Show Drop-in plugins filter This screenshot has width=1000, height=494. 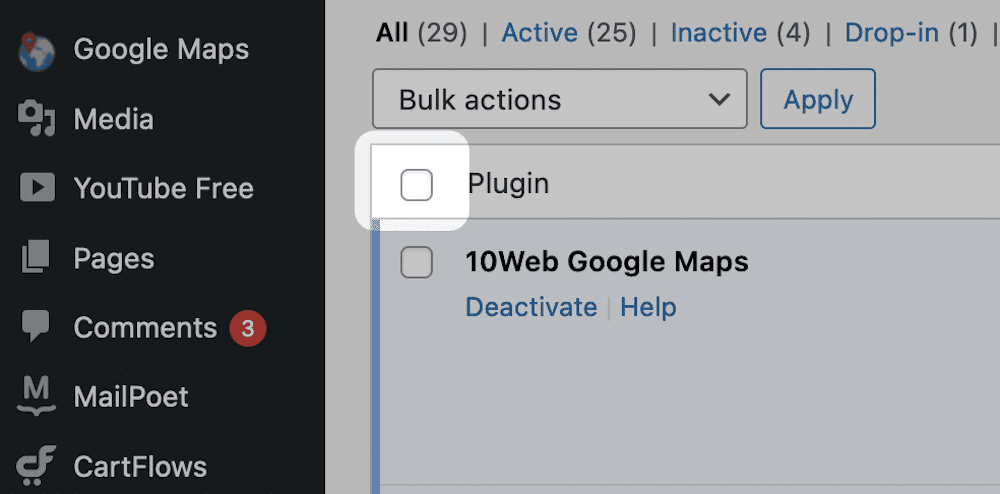click(x=892, y=33)
